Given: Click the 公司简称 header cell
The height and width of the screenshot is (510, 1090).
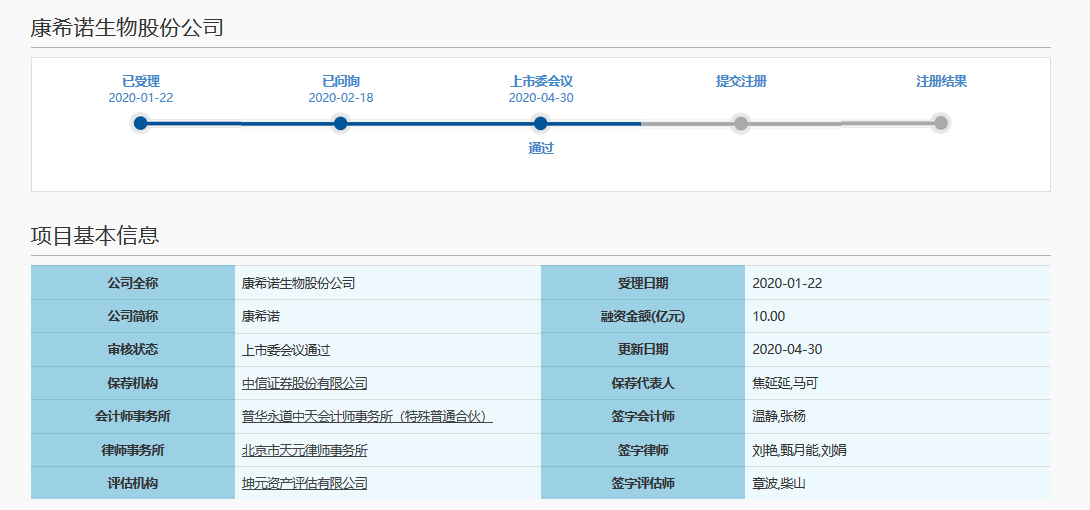Looking at the screenshot, I should pos(133,316).
